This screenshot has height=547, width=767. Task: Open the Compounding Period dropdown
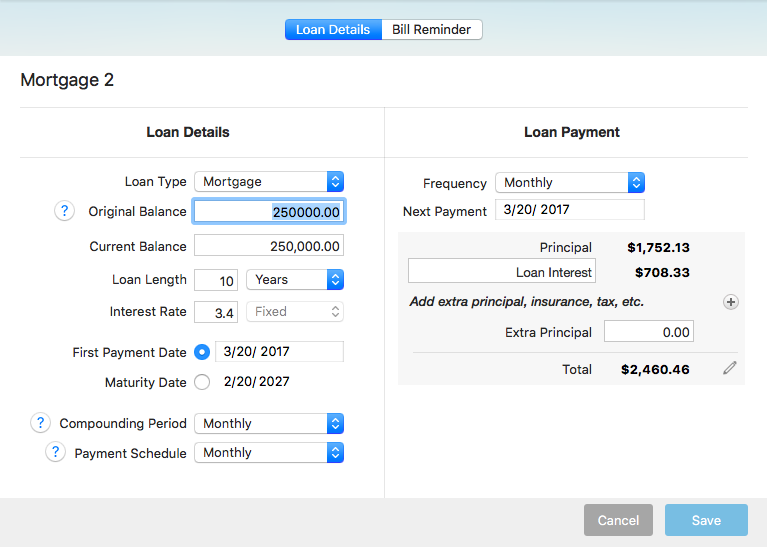(269, 424)
